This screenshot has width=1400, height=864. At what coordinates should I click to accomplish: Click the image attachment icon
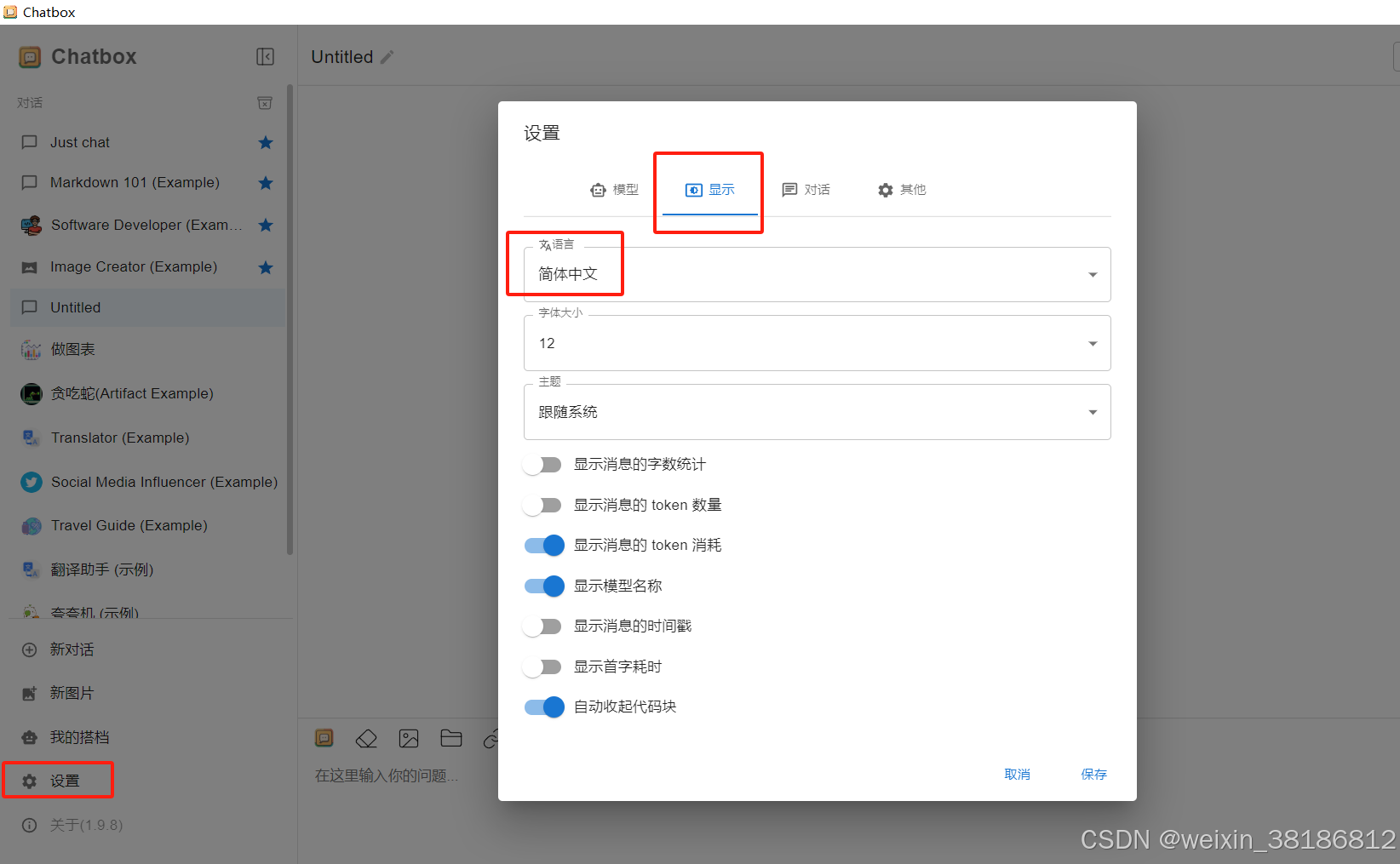[409, 738]
